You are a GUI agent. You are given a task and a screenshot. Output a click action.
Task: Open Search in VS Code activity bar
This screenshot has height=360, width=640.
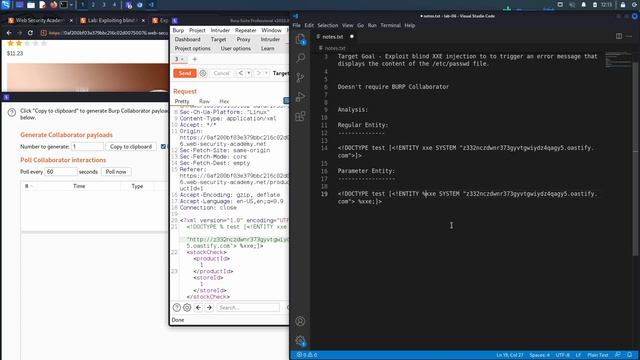coord(300,58)
